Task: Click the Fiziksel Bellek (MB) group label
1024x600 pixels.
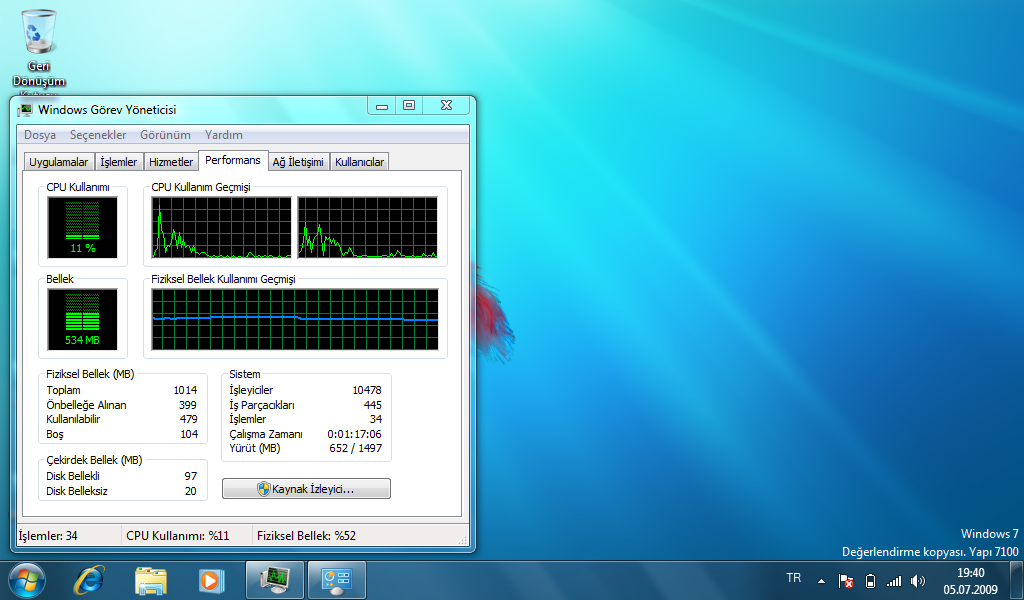Action: [x=90, y=374]
